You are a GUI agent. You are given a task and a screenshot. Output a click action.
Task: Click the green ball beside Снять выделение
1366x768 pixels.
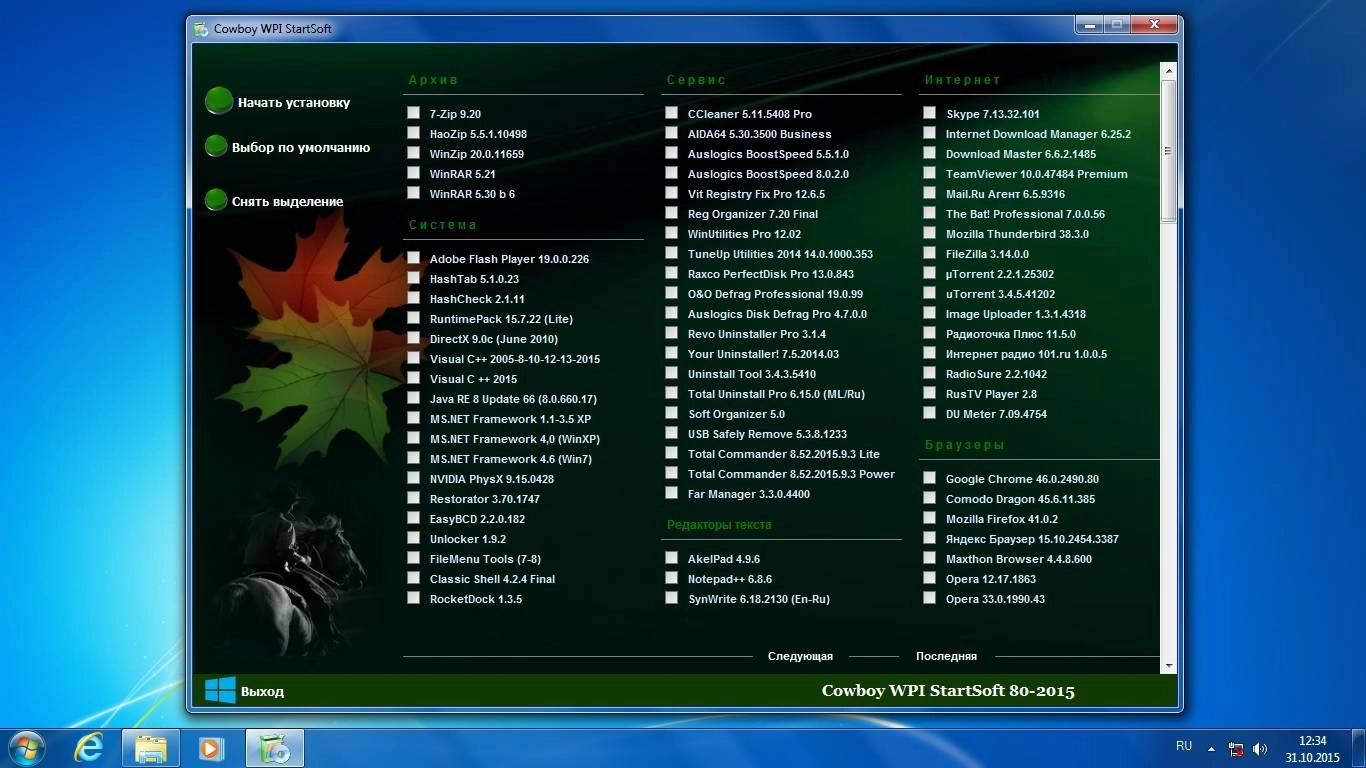216,200
